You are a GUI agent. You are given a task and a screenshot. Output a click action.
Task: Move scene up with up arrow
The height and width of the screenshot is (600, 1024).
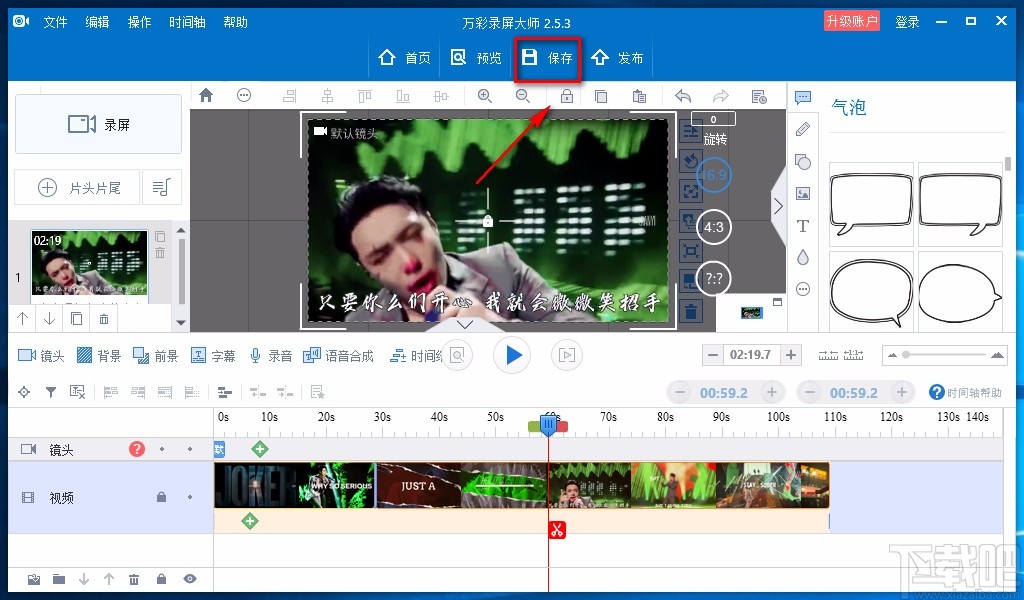click(23, 319)
